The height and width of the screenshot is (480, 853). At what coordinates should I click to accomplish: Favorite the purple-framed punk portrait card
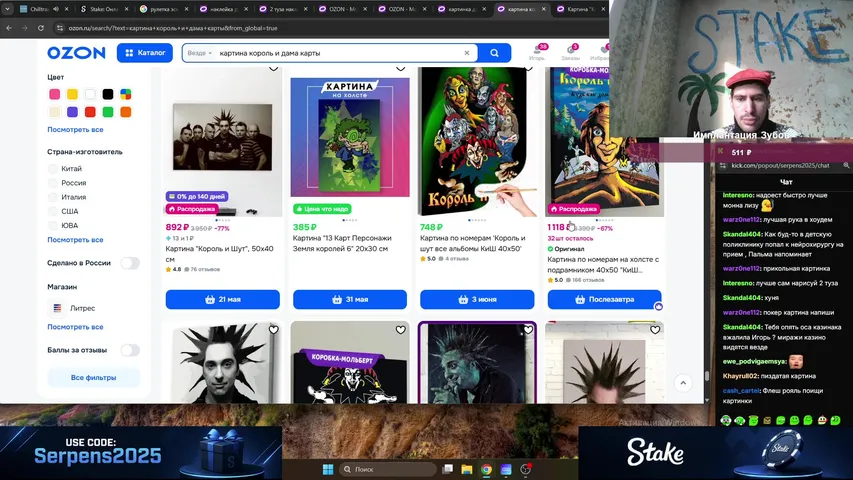[x=528, y=330]
